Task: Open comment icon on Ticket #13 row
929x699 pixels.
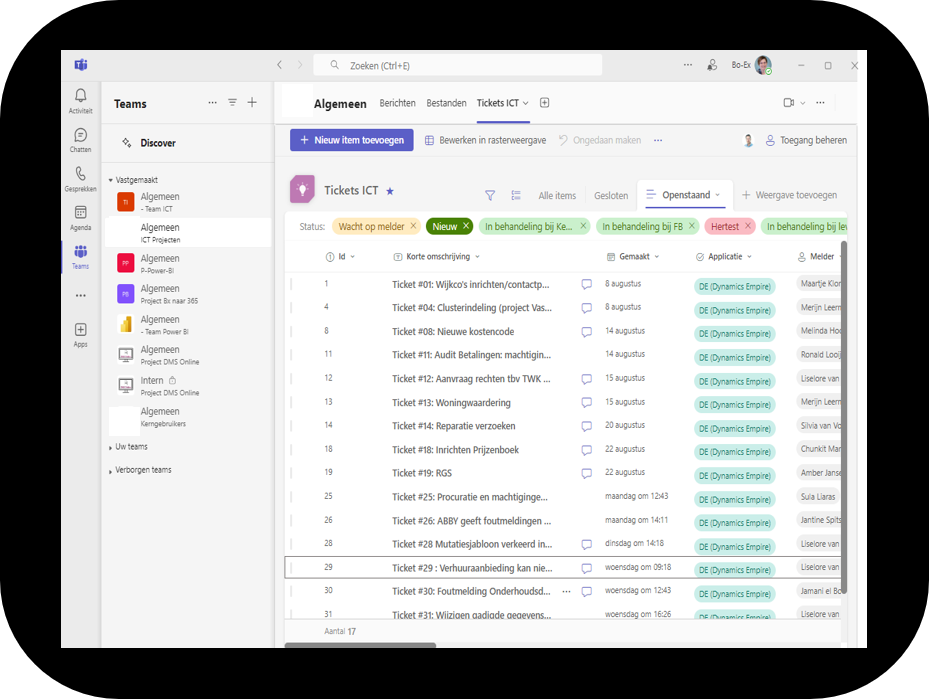Action: tap(587, 403)
